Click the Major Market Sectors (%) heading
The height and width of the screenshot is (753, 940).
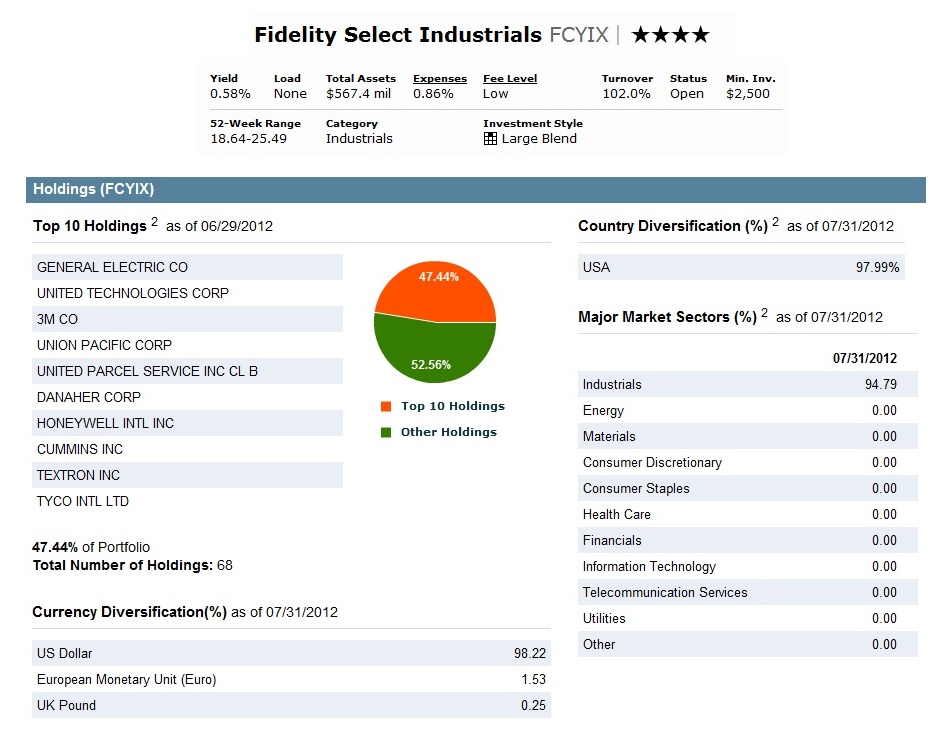coord(667,317)
